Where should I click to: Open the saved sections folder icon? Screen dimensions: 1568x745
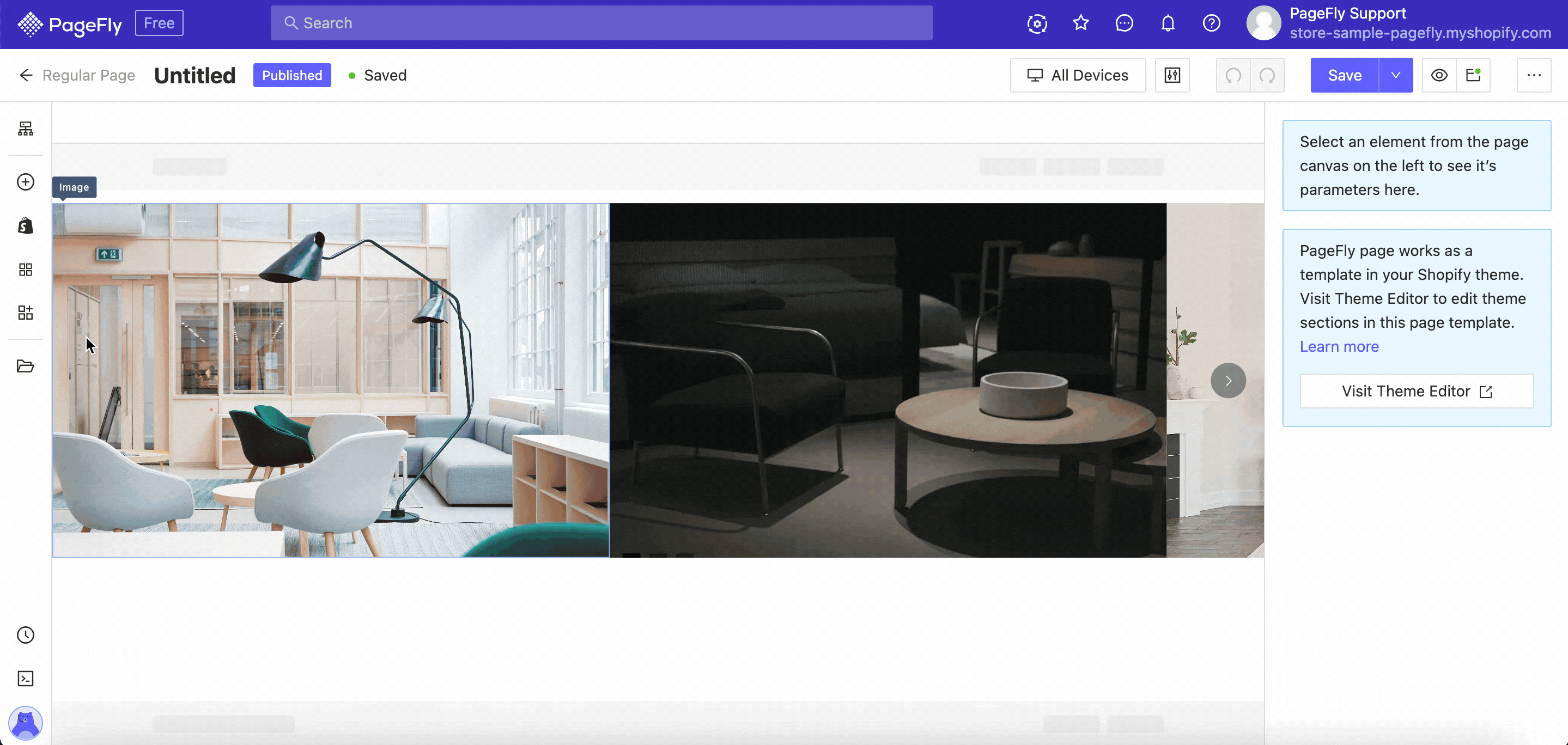tap(26, 366)
